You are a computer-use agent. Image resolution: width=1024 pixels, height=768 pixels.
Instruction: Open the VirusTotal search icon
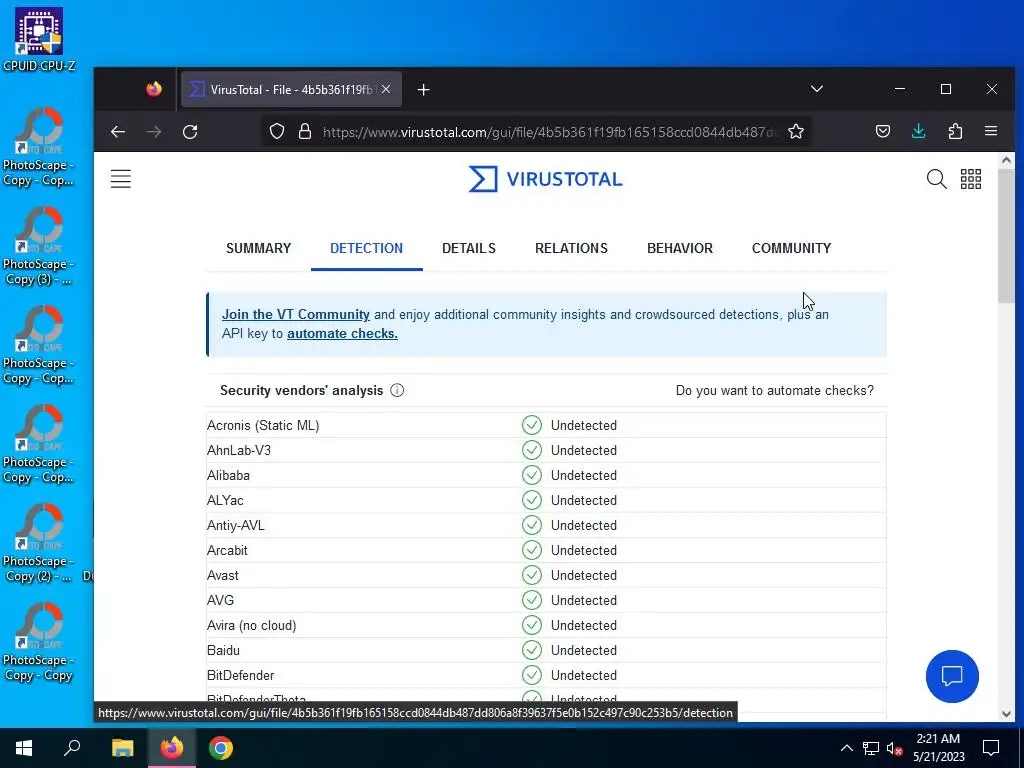[936, 179]
